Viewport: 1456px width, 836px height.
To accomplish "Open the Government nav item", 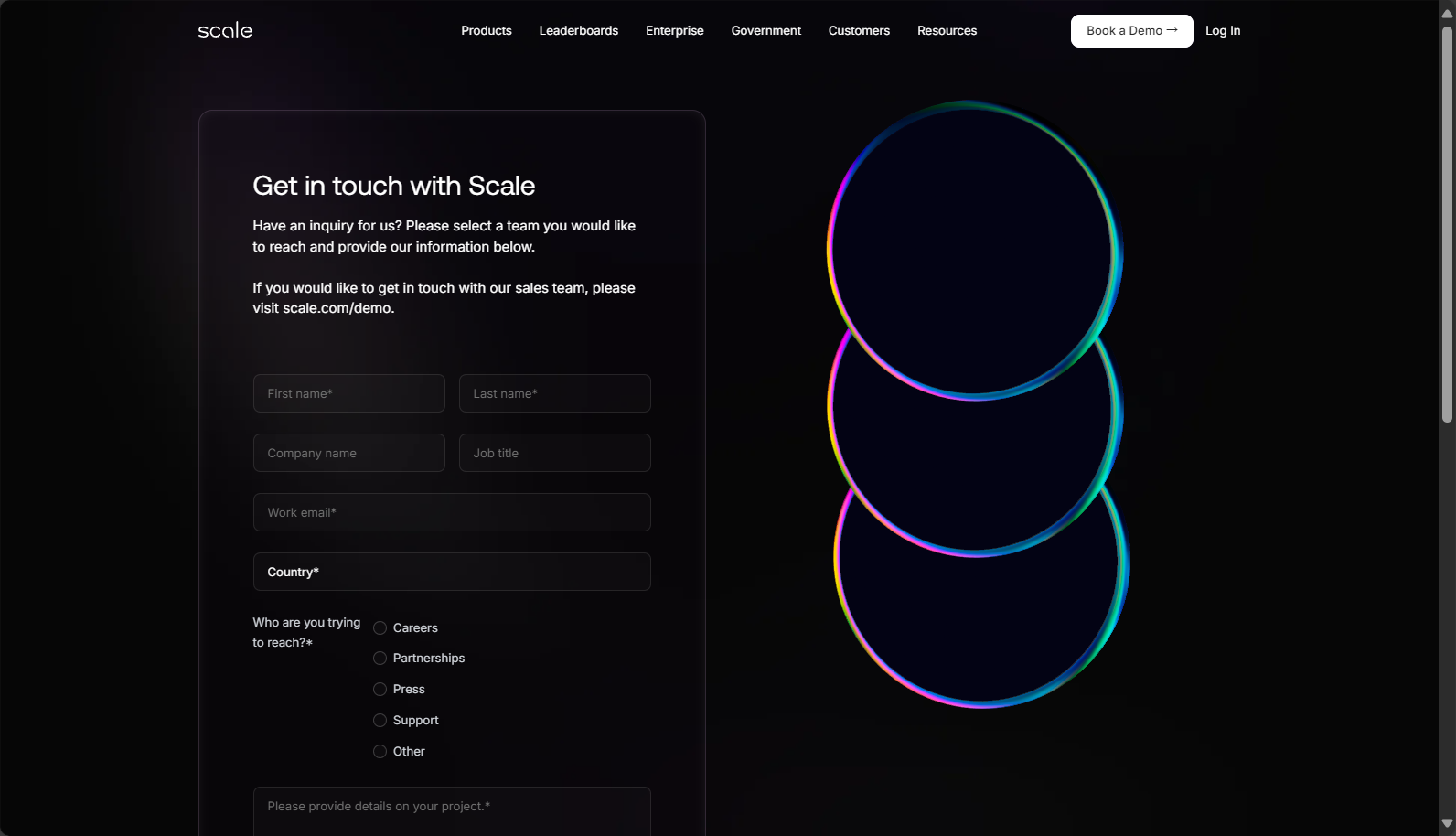I will click(x=766, y=30).
